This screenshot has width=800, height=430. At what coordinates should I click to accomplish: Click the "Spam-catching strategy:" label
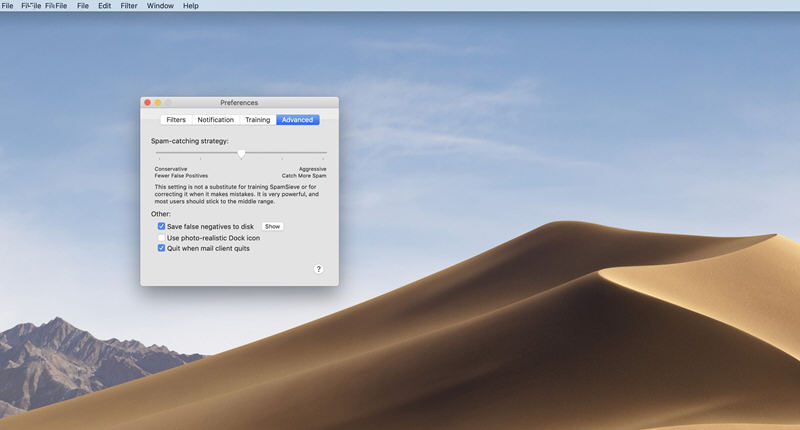click(189, 141)
